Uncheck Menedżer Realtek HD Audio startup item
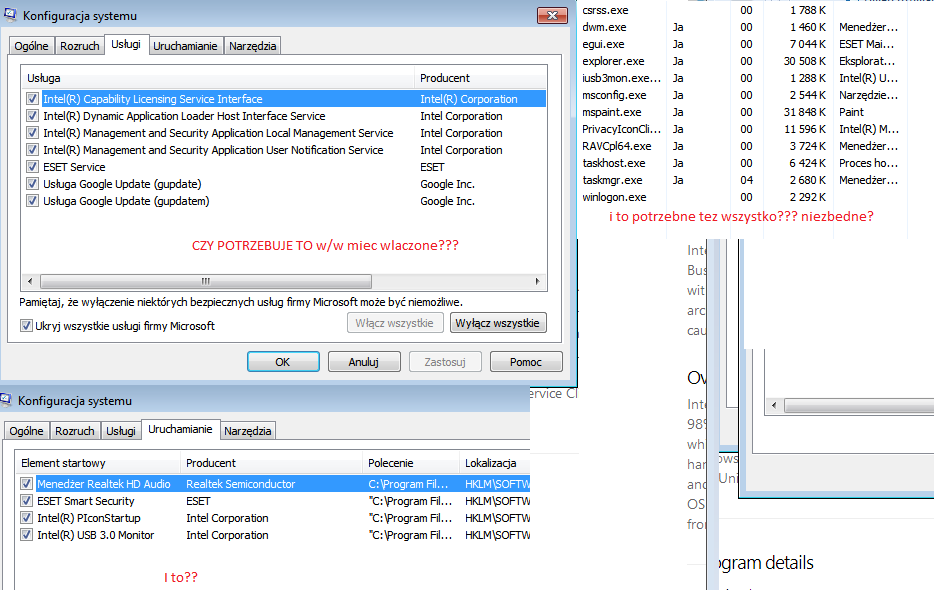The height and width of the screenshot is (614, 934). coord(26,484)
